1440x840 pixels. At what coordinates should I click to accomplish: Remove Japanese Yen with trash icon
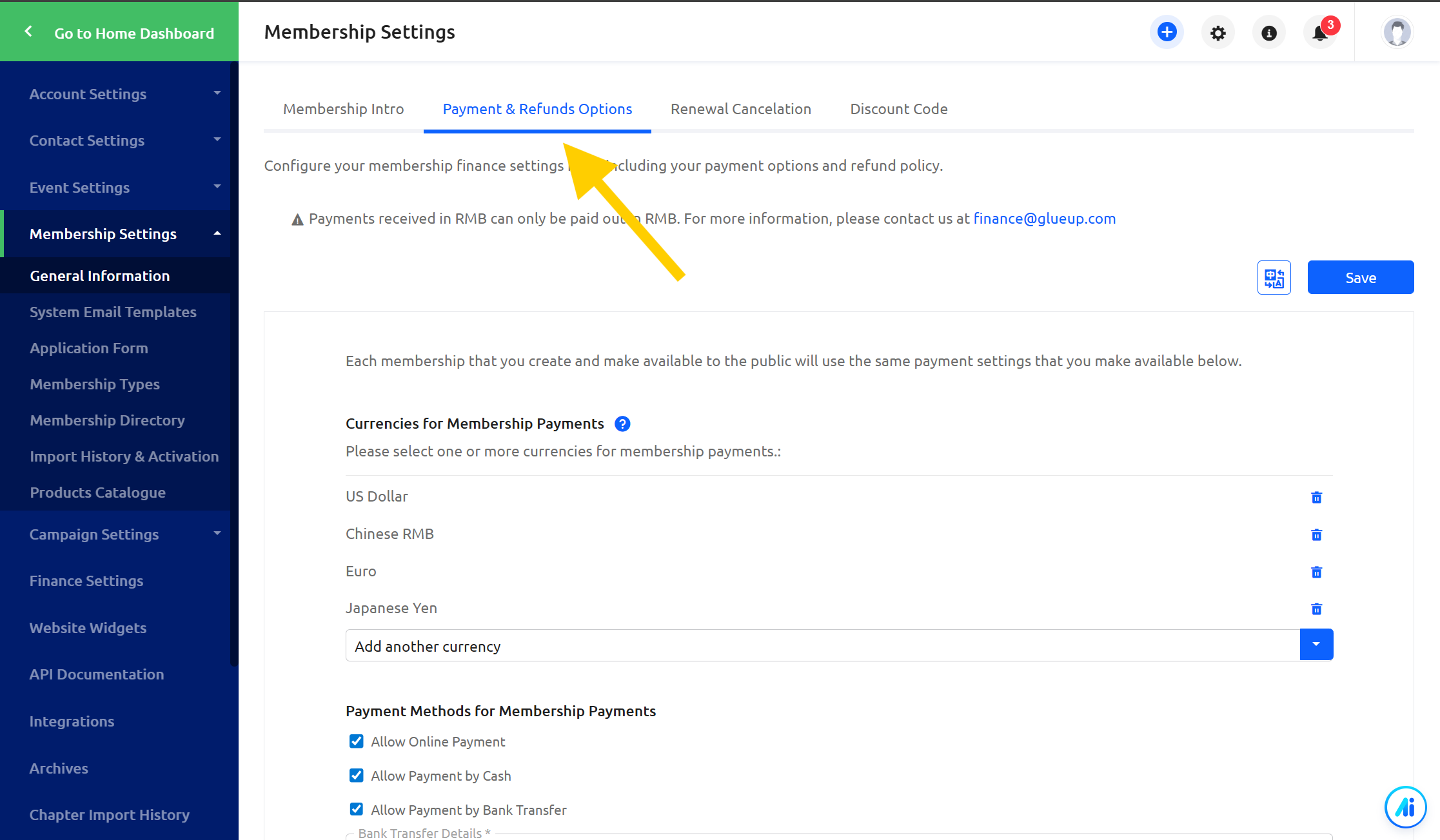pyautogui.click(x=1316, y=609)
